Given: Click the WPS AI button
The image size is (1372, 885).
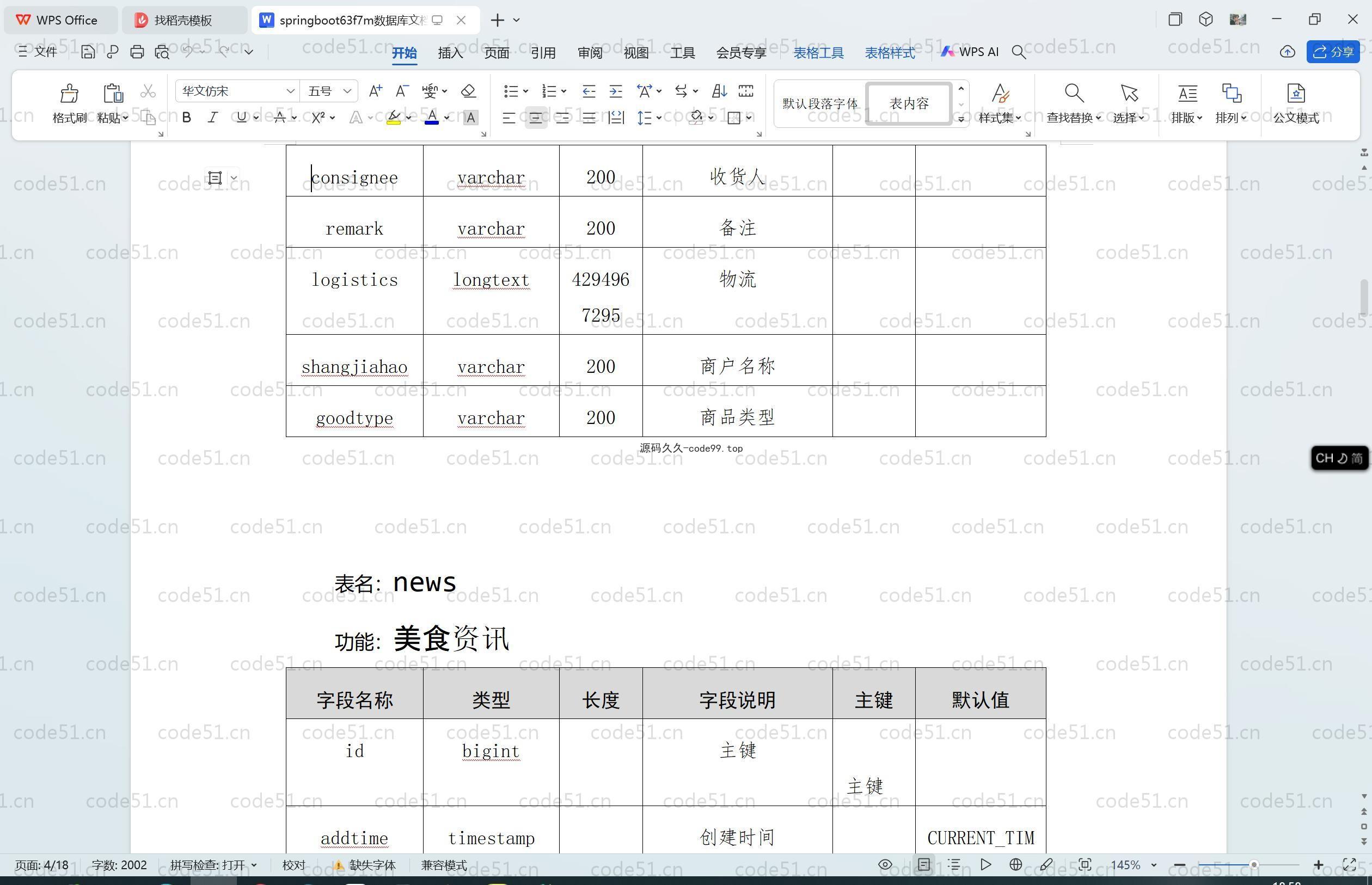Looking at the screenshot, I should [970, 52].
